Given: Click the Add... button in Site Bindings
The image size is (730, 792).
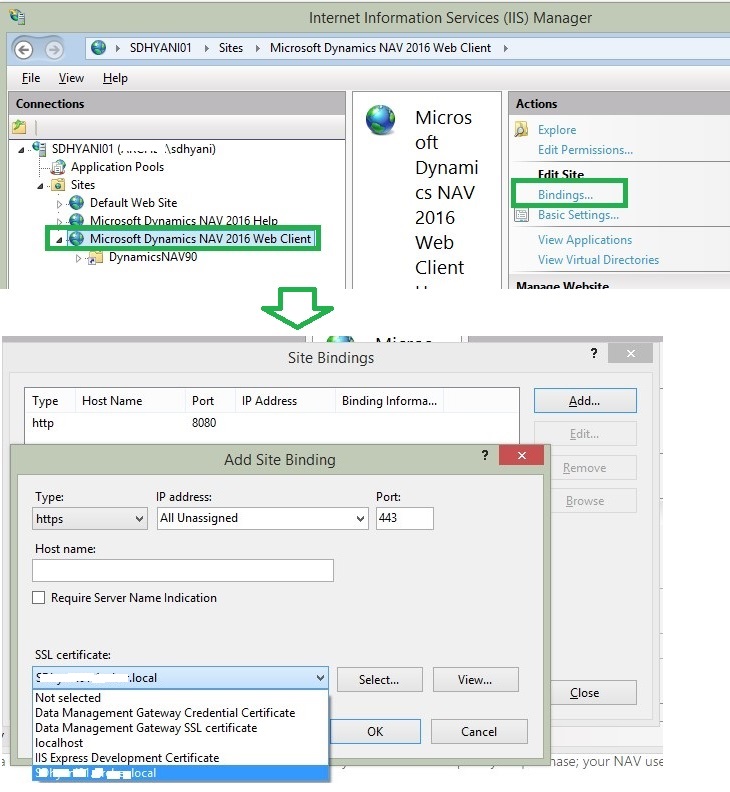Looking at the screenshot, I should coord(585,401).
